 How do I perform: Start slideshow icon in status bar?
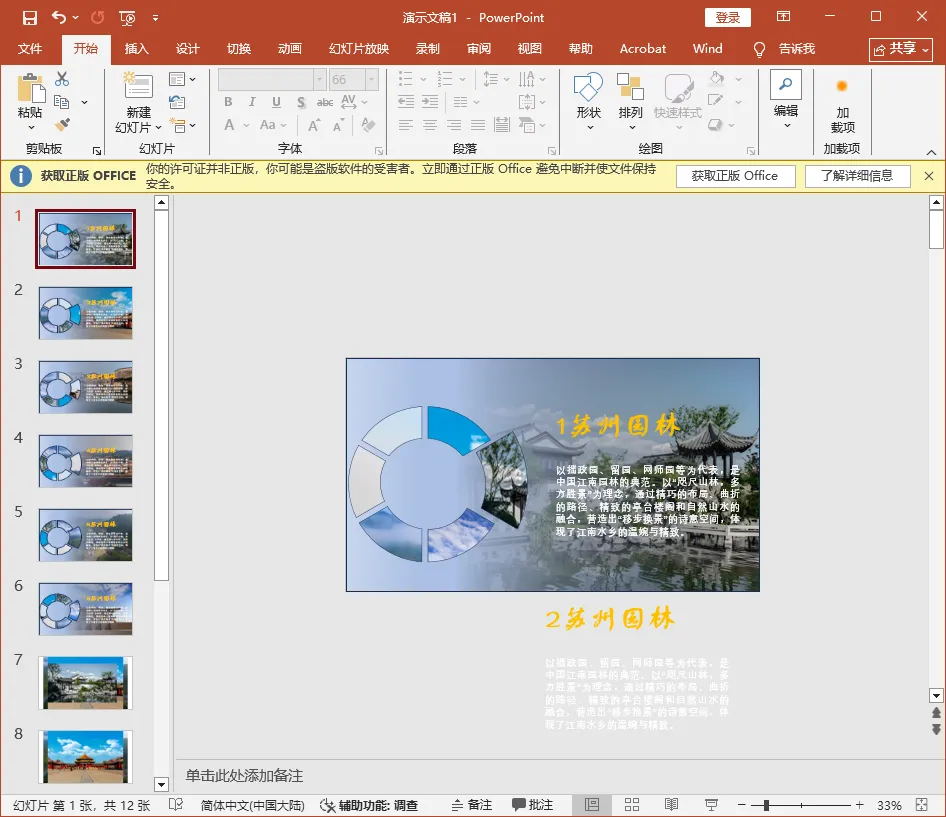pos(711,804)
